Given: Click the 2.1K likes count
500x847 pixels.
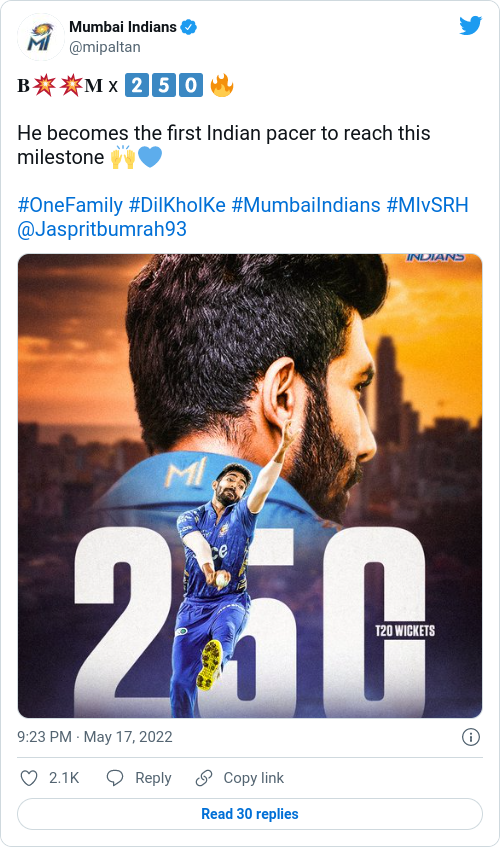Looking at the screenshot, I should click(64, 778).
